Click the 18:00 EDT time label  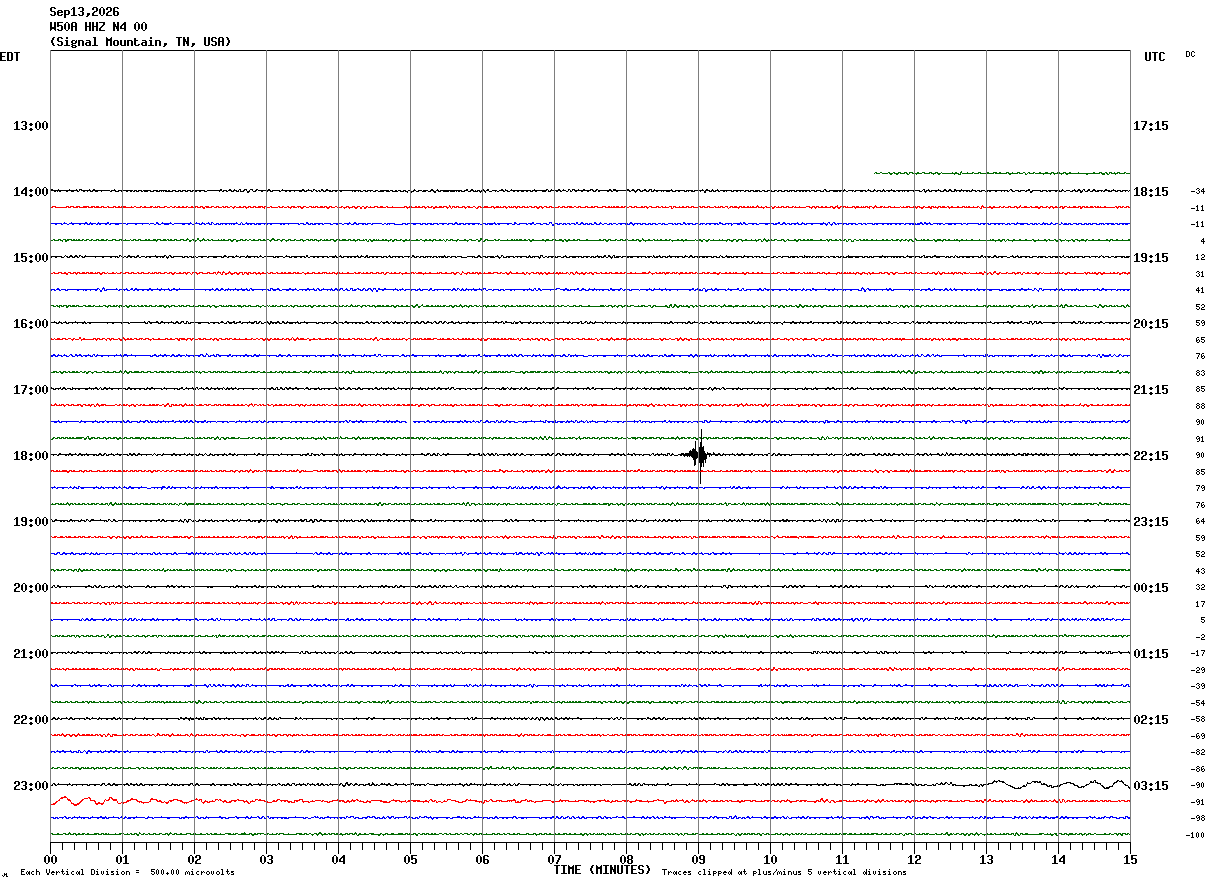click(x=31, y=456)
